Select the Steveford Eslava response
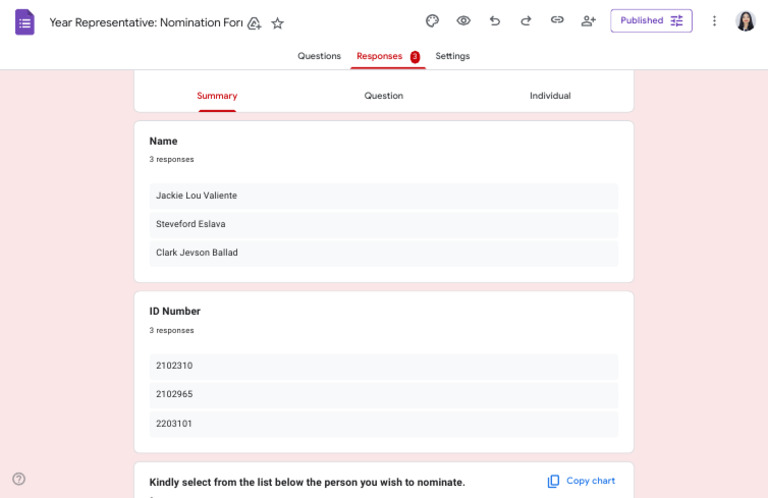The height and width of the screenshot is (498, 768). [x=384, y=224]
